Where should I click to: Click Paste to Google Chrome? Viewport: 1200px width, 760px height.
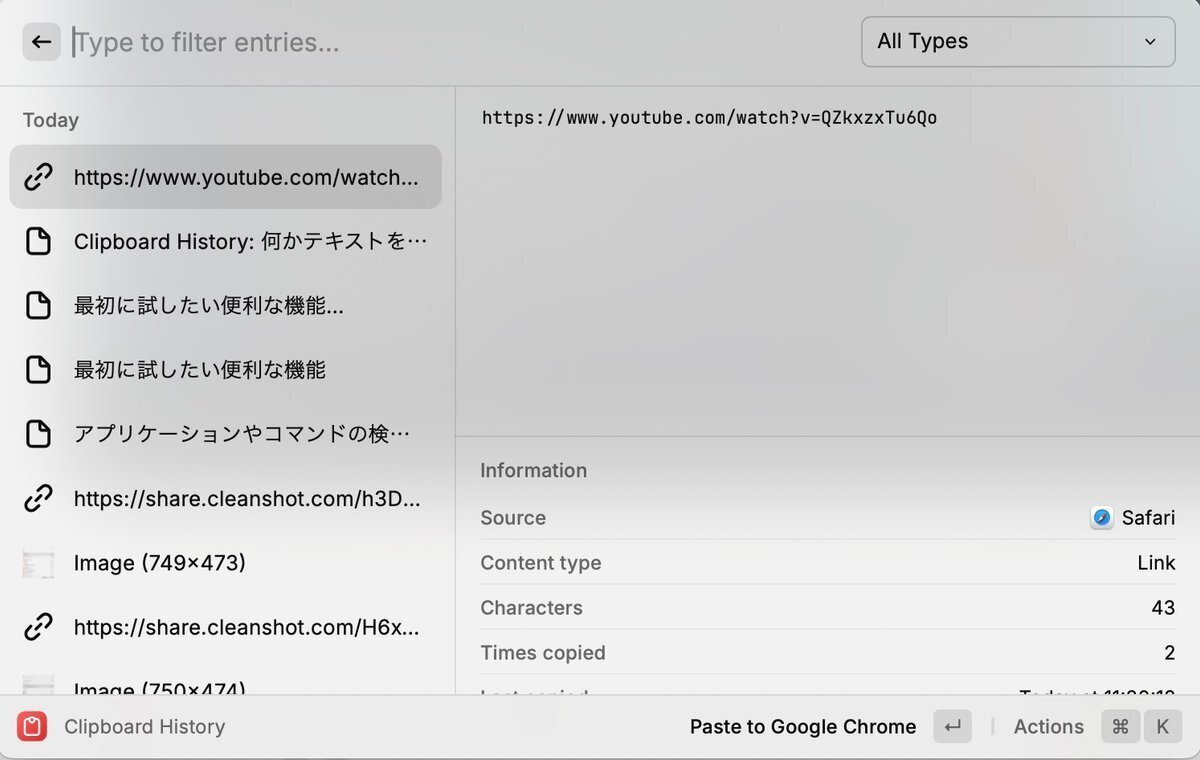click(x=802, y=727)
